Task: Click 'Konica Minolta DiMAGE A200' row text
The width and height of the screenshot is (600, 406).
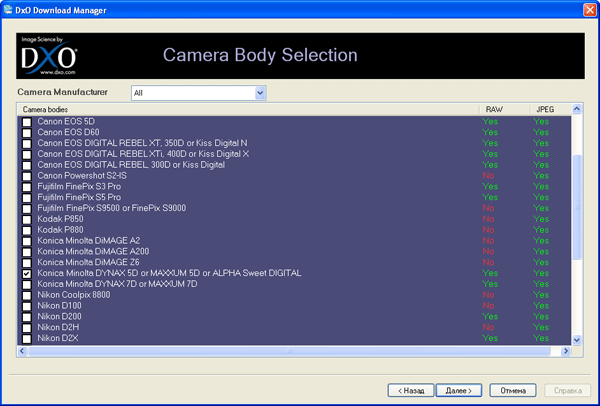Action: pyautogui.click(x=93, y=251)
